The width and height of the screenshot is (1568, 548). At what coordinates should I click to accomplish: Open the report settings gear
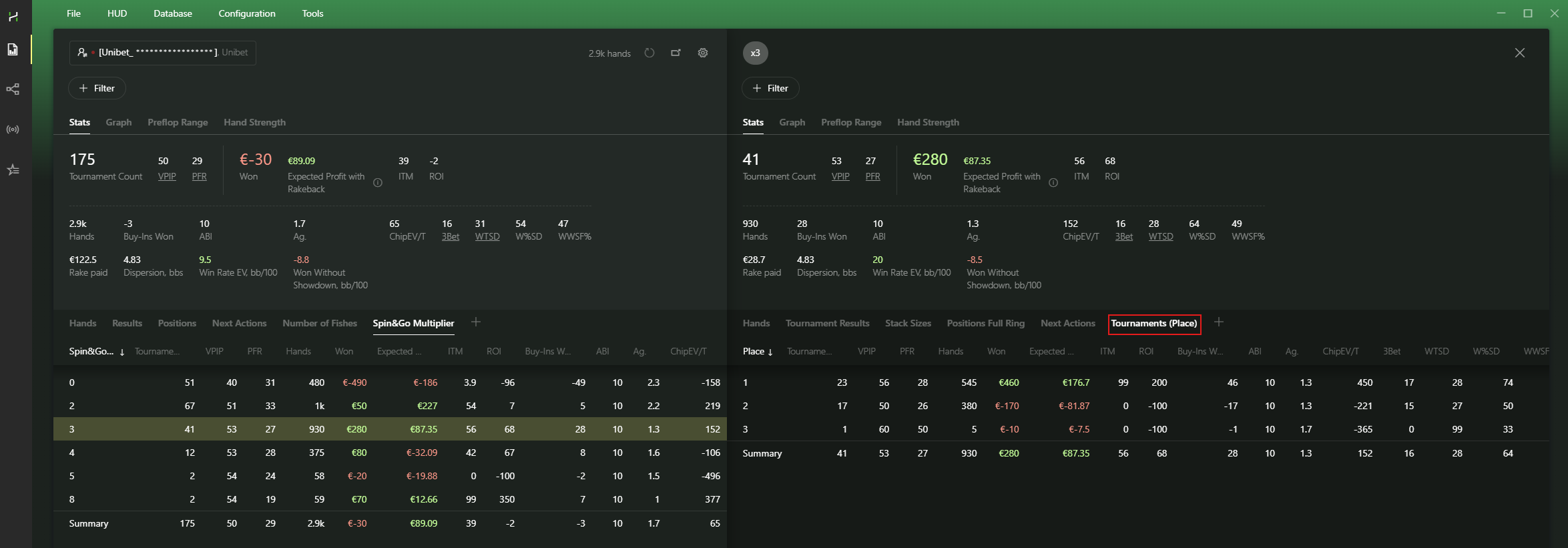coord(703,53)
